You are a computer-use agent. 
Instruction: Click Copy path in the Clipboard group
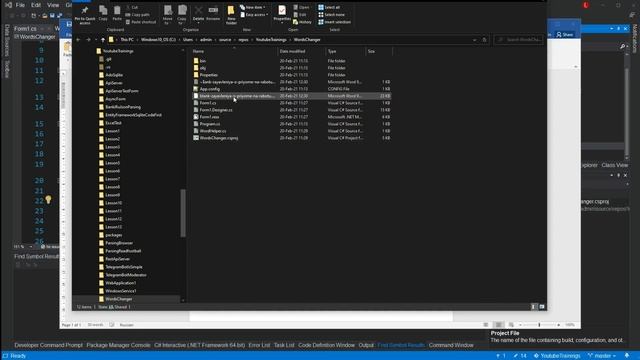[138, 15]
